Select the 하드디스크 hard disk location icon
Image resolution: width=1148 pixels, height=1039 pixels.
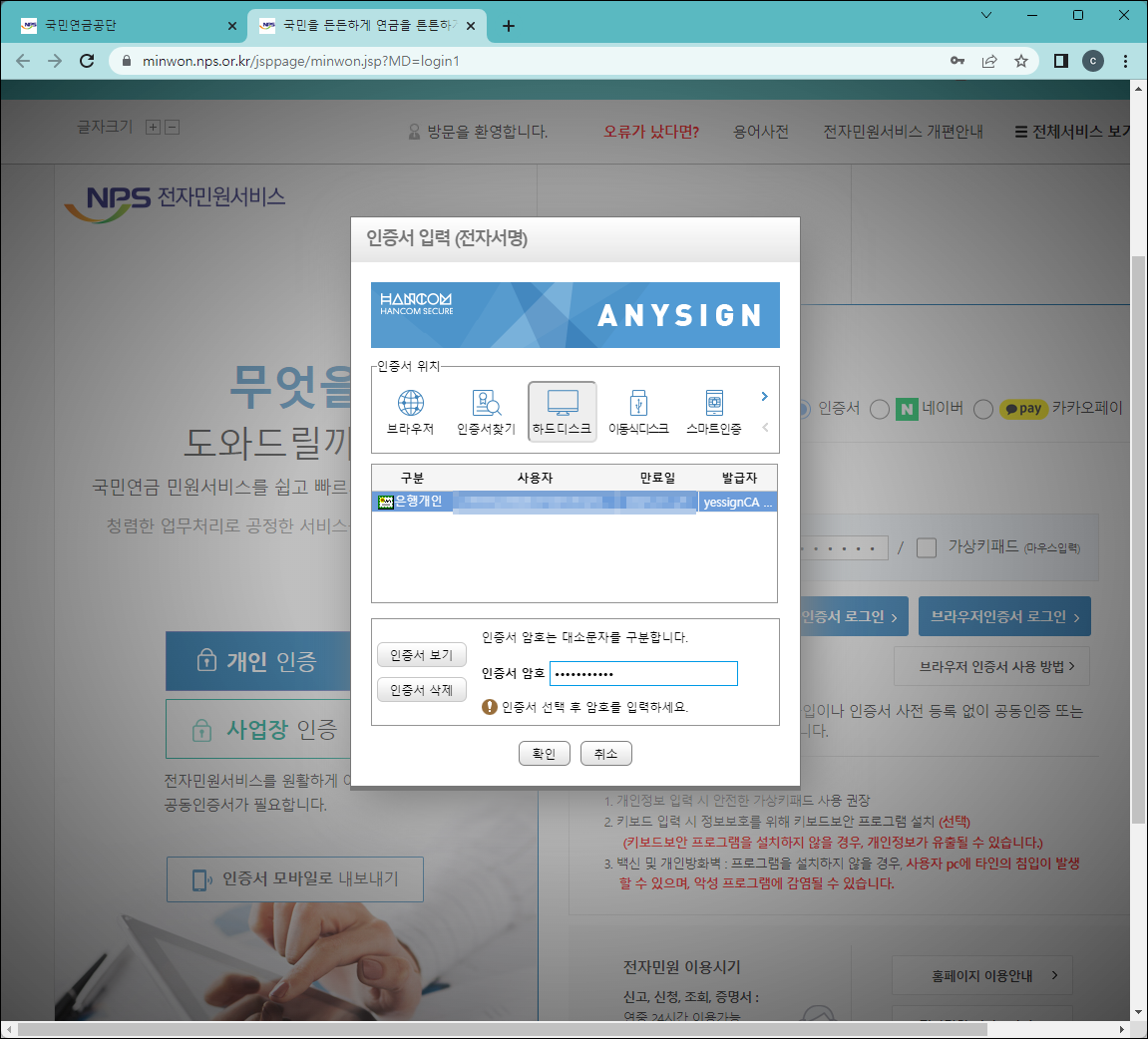563,410
